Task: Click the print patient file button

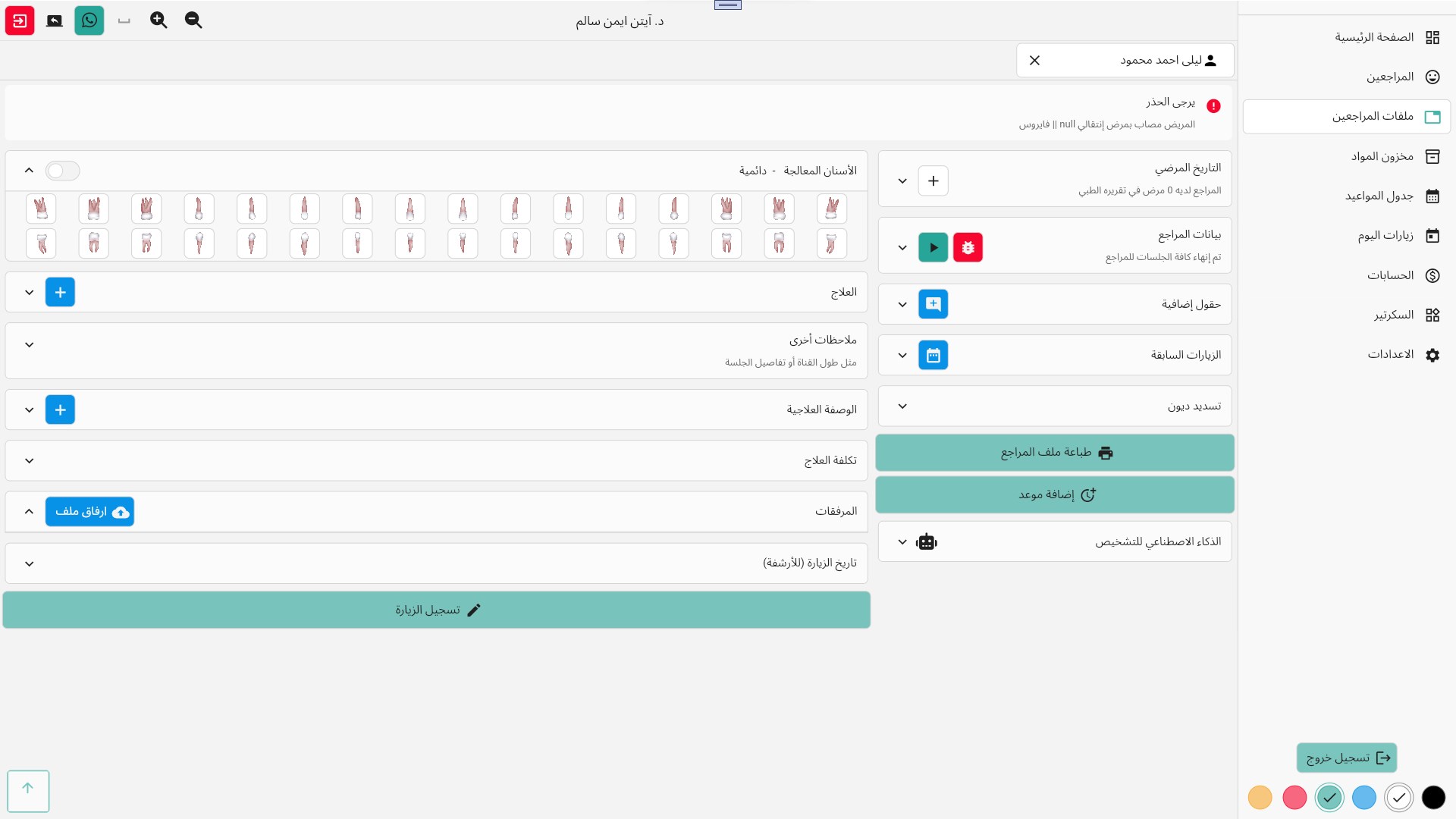Action: click(x=1055, y=453)
